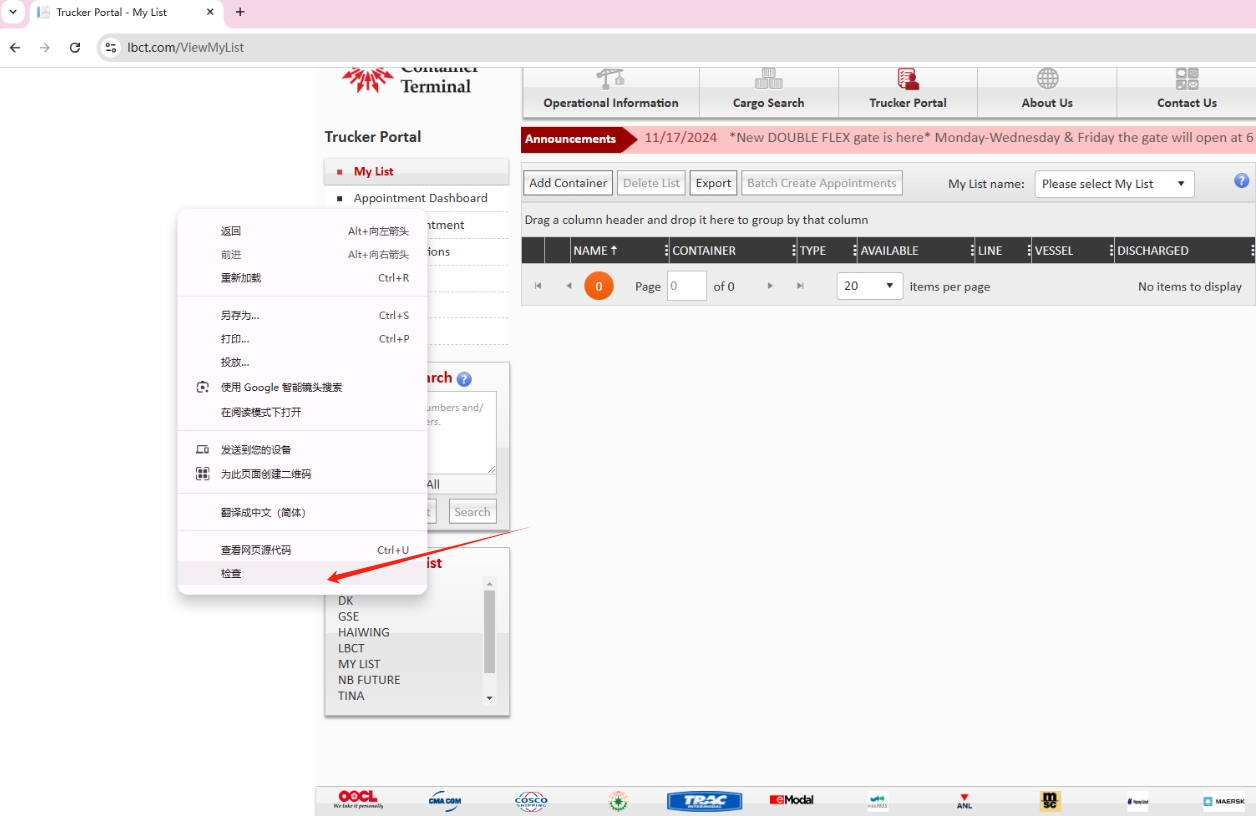Click the COSCO Shipping logo in the footer
This screenshot has height=816, width=1256.
click(x=531, y=800)
